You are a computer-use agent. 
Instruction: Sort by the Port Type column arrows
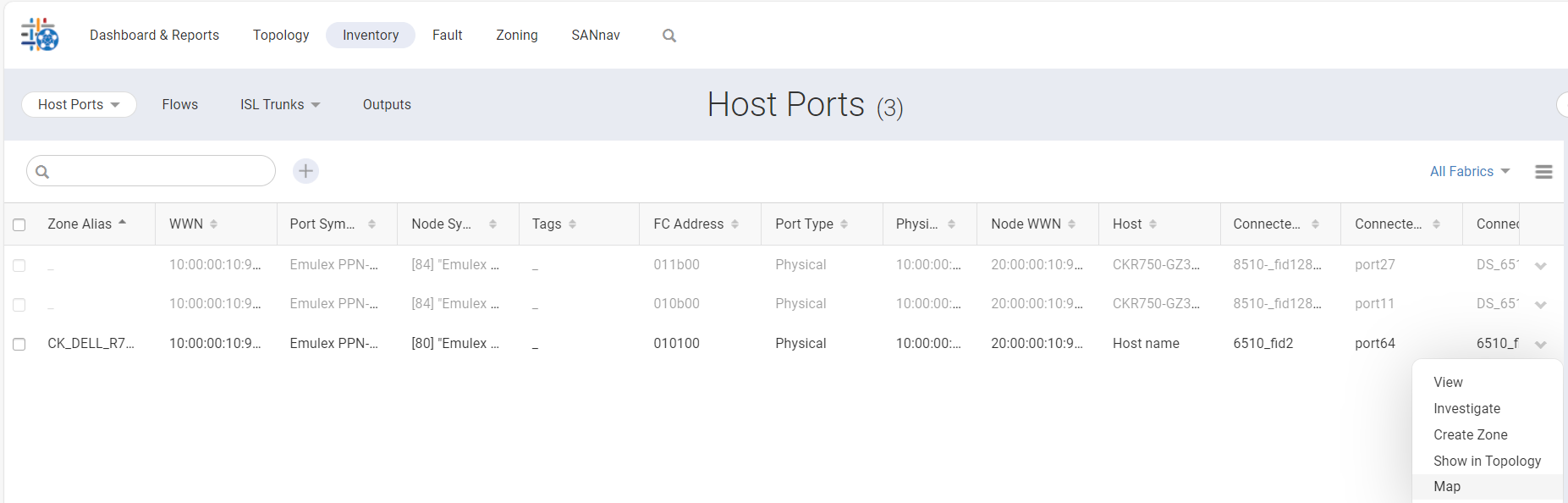(844, 224)
